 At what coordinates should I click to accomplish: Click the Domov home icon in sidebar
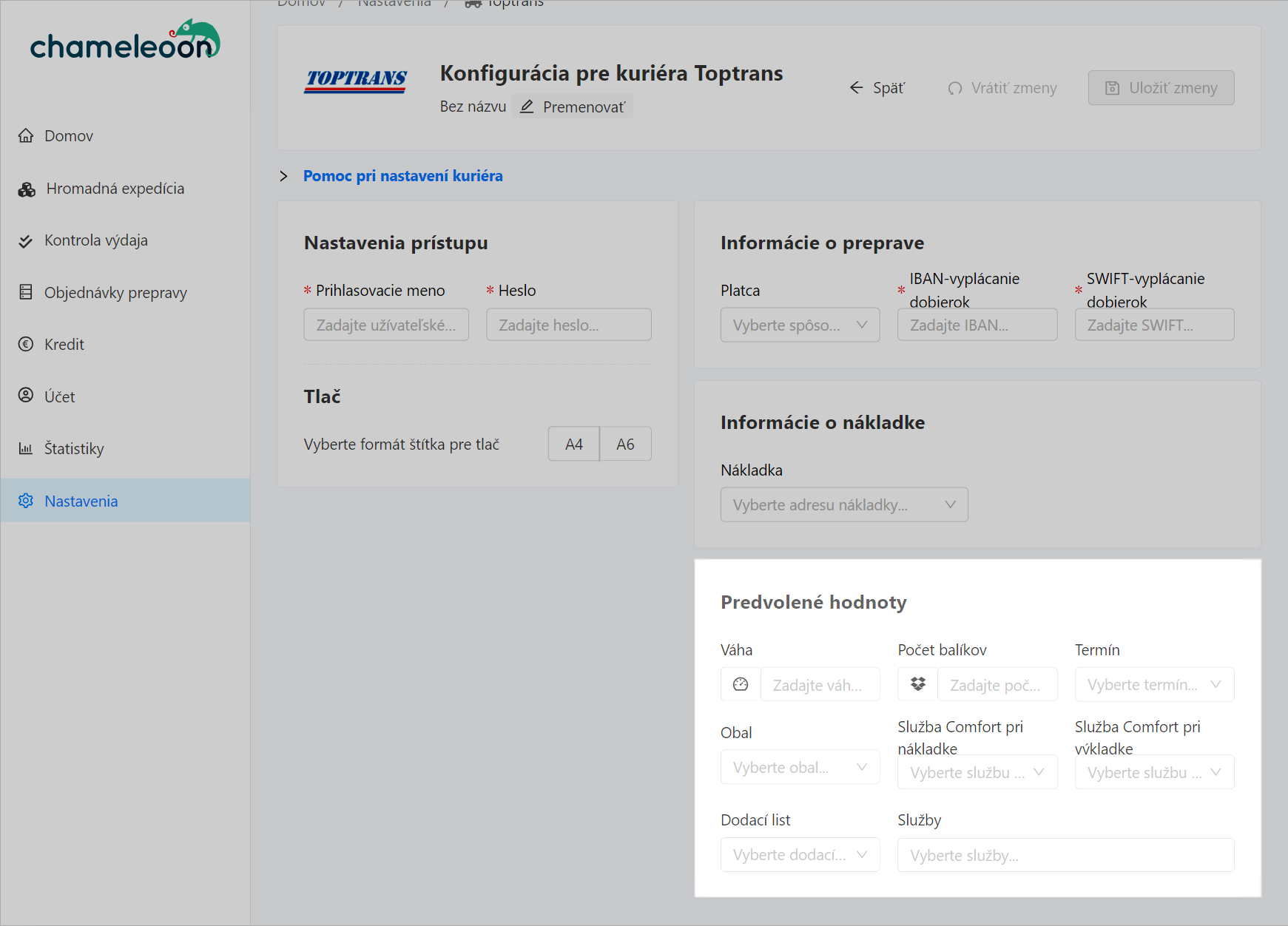click(26, 135)
